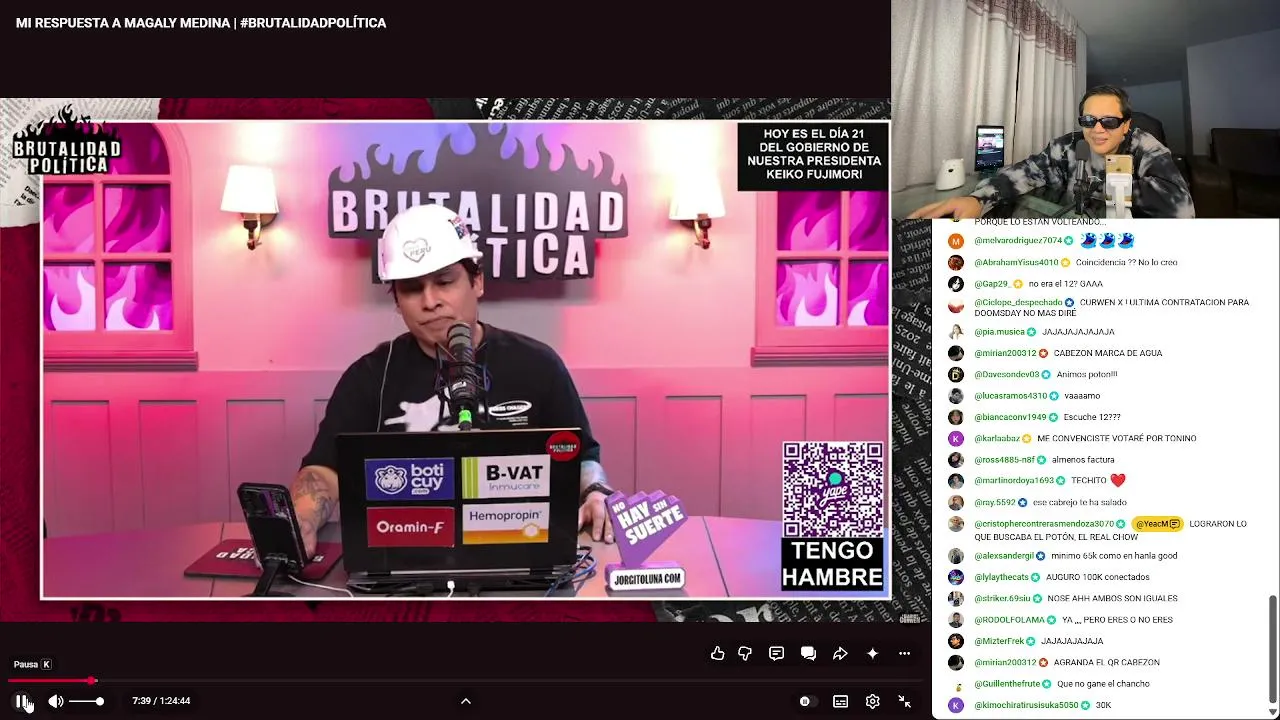Share the video with the arrow icon
Viewport: 1280px width, 720px height.
pyautogui.click(x=840, y=653)
